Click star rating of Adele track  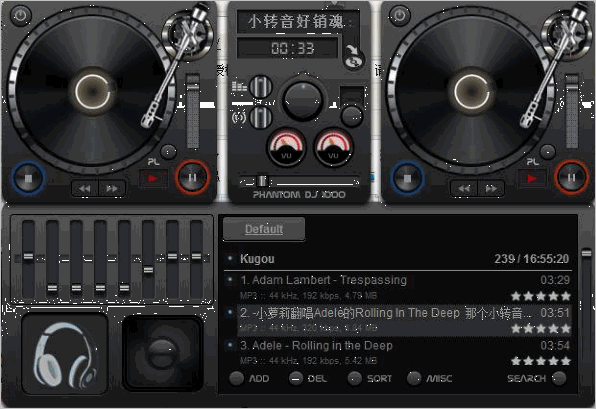tap(541, 361)
